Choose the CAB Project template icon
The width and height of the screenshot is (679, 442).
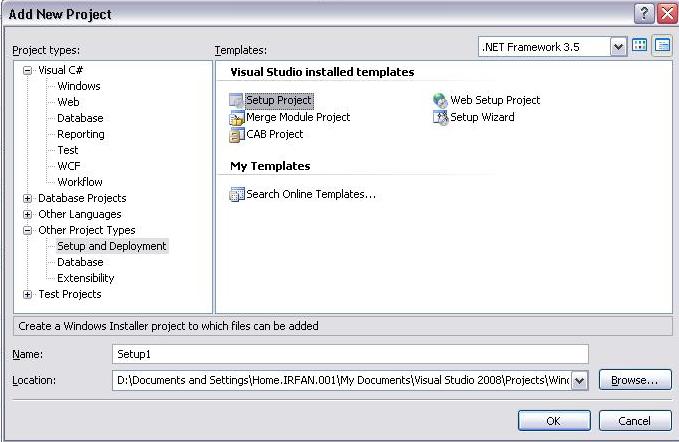[x=237, y=134]
